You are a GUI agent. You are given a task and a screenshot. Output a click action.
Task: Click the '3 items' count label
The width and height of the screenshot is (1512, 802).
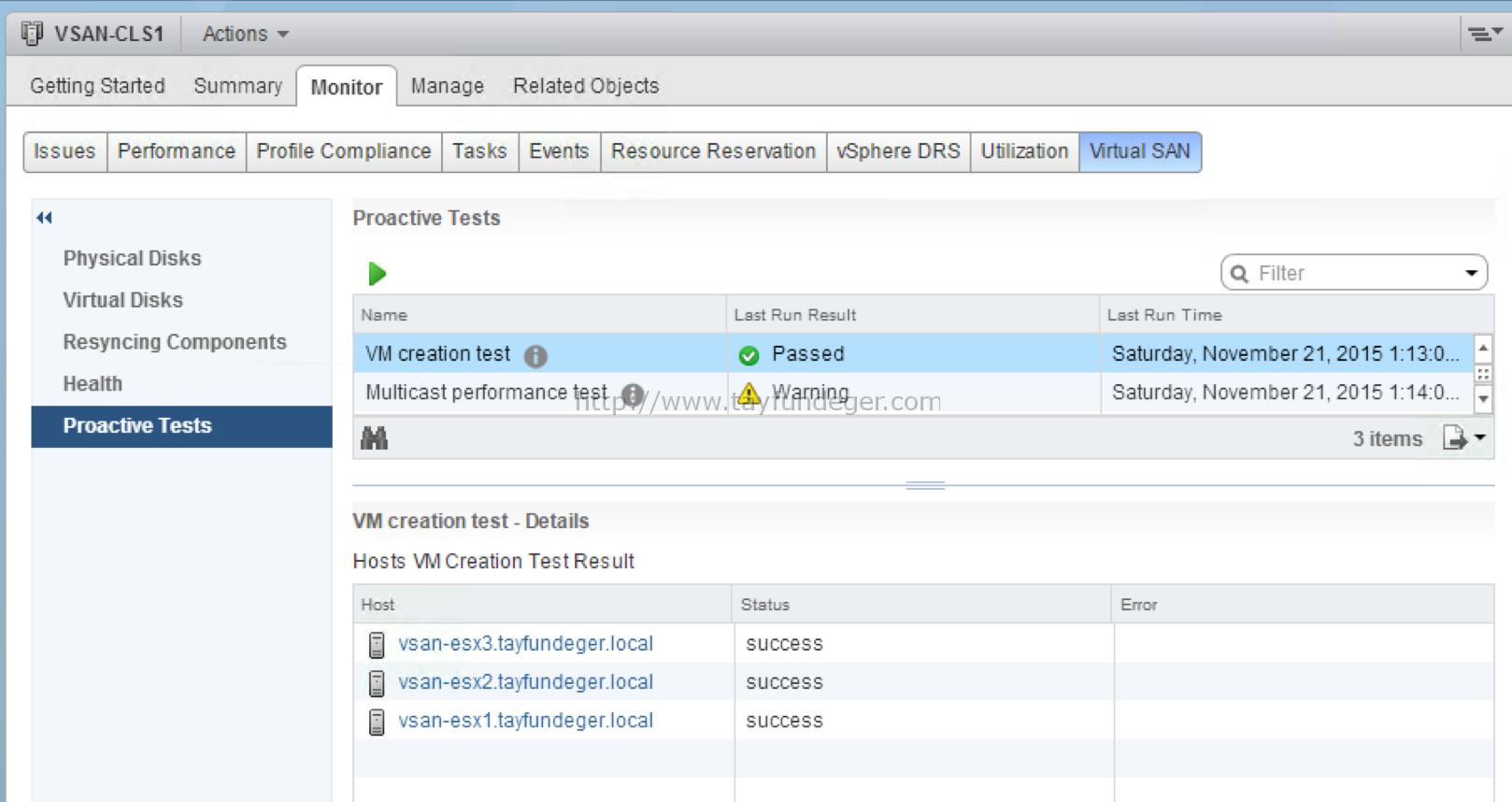(x=1388, y=438)
